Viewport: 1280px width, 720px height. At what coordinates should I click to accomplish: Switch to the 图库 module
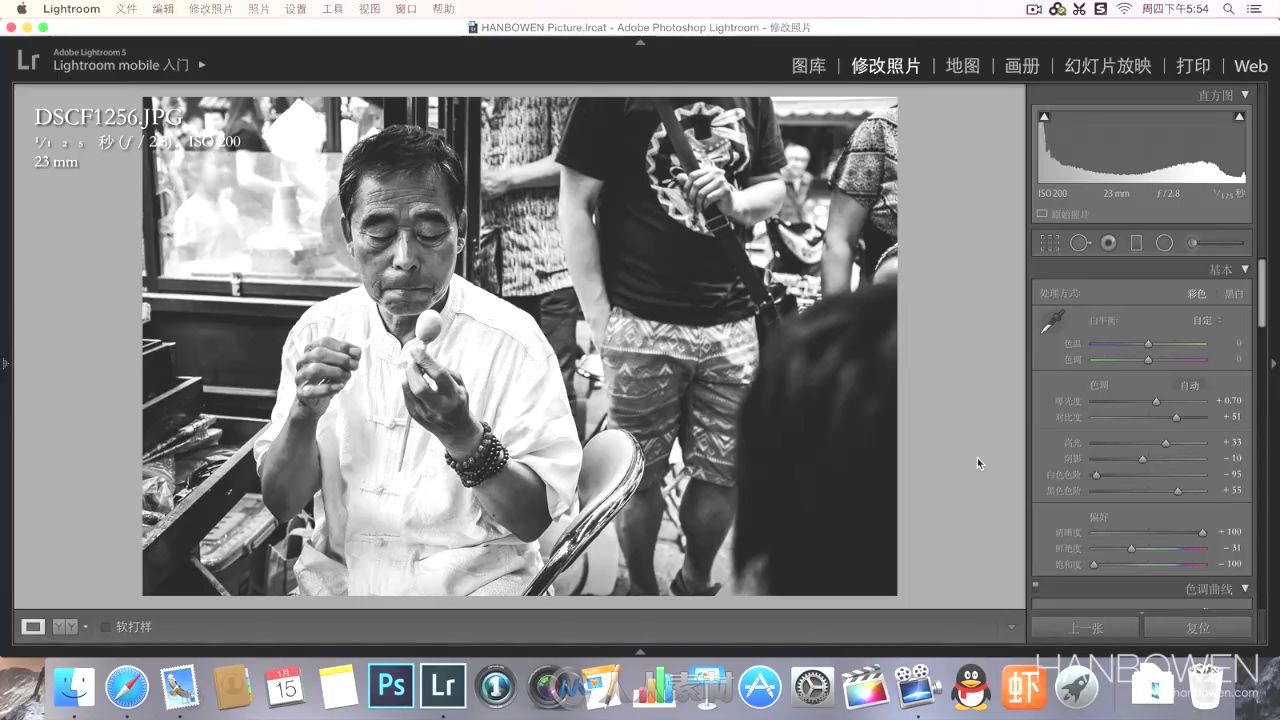809,66
